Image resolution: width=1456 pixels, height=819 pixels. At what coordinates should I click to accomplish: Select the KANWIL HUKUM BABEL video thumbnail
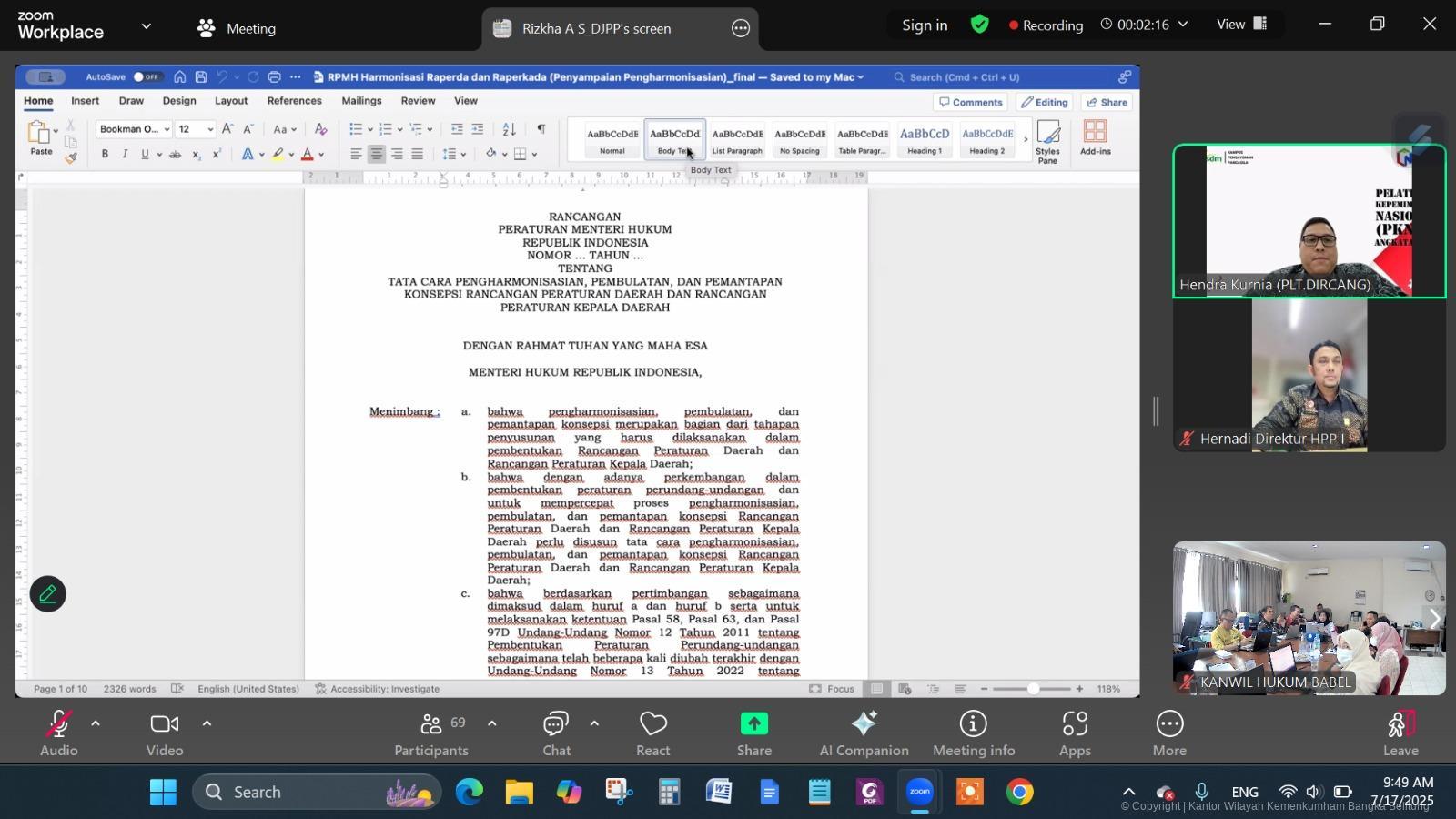(x=1309, y=619)
